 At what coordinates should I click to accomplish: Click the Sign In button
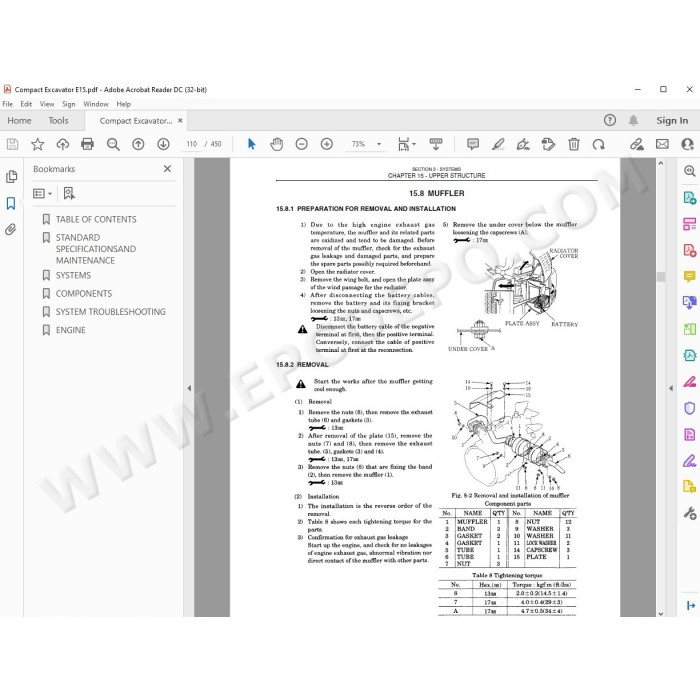pos(672,121)
